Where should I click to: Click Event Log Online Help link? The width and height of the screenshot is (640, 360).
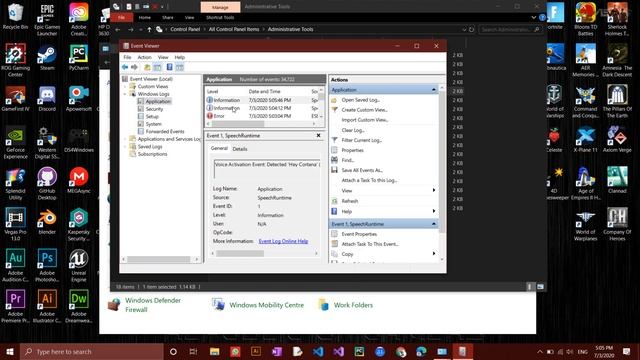click(x=283, y=241)
